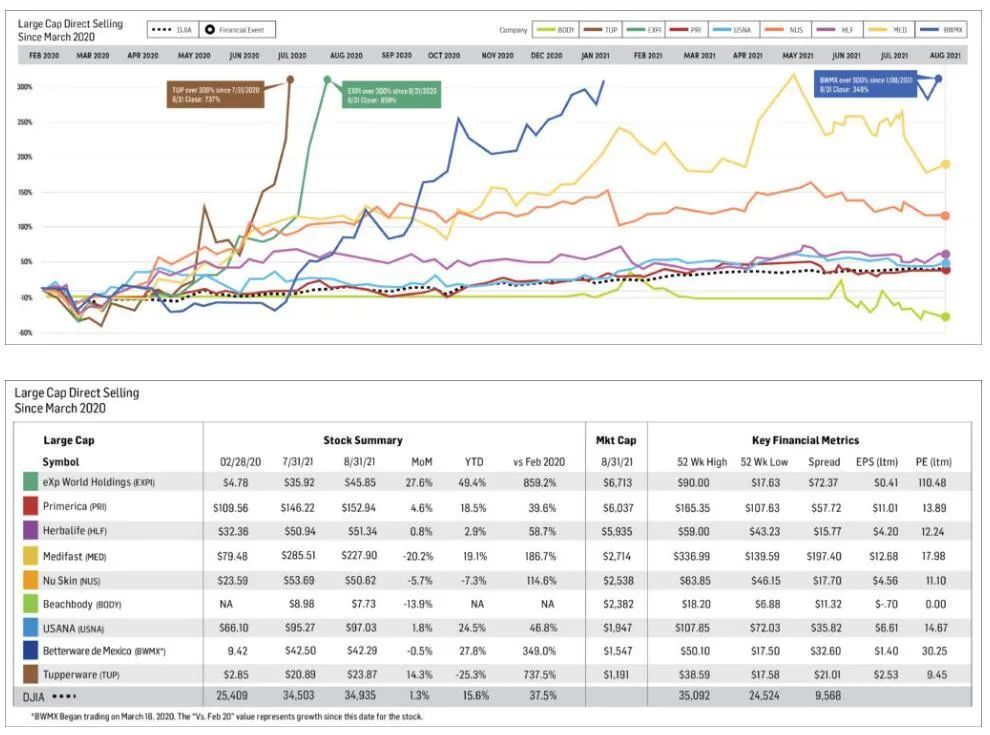Click the DJIA 34,935 value
The image size is (990, 735).
pos(360,695)
